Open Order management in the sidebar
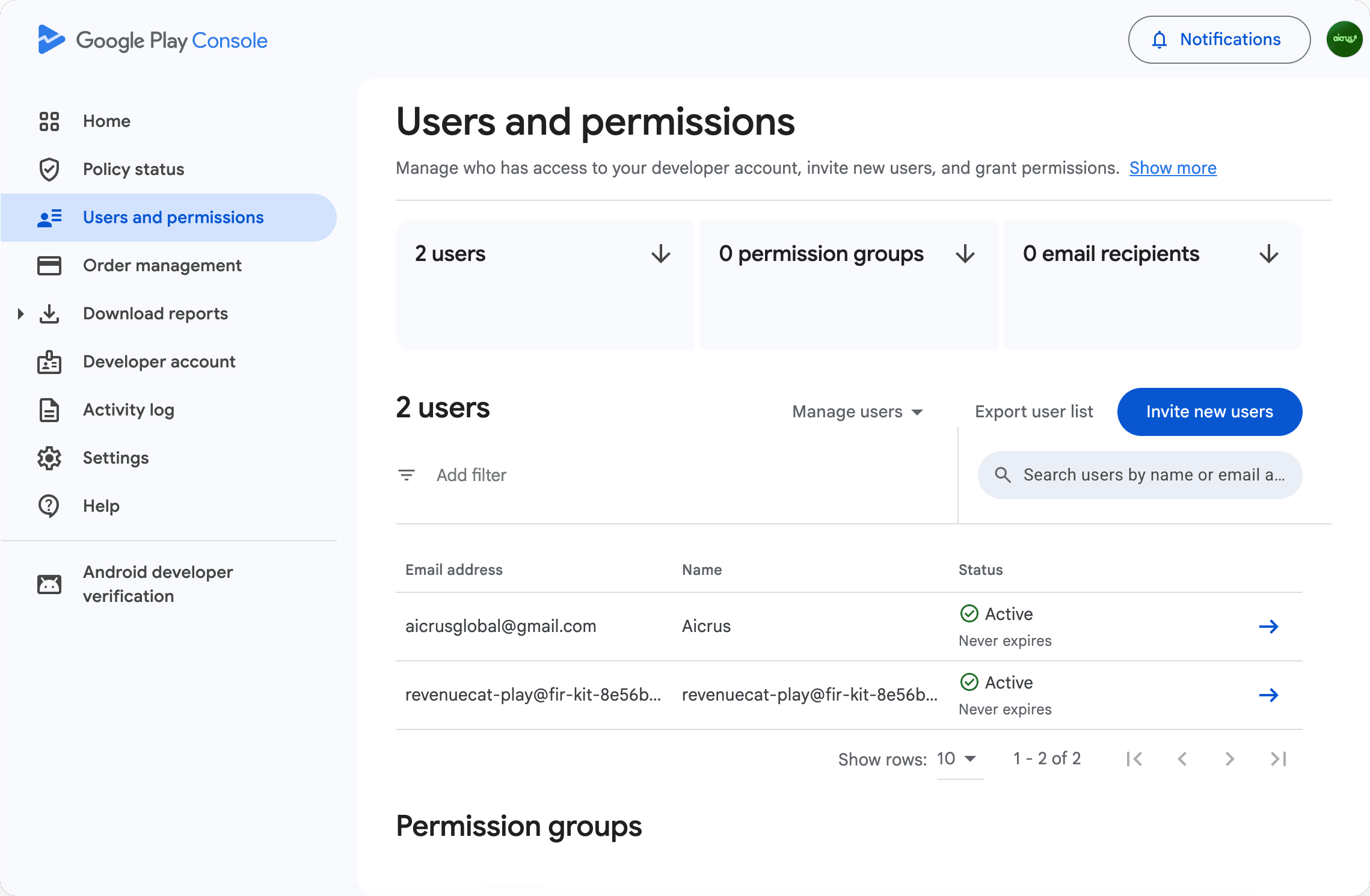Image resolution: width=1370 pixels, height=896 pixels. click(168, 265)
